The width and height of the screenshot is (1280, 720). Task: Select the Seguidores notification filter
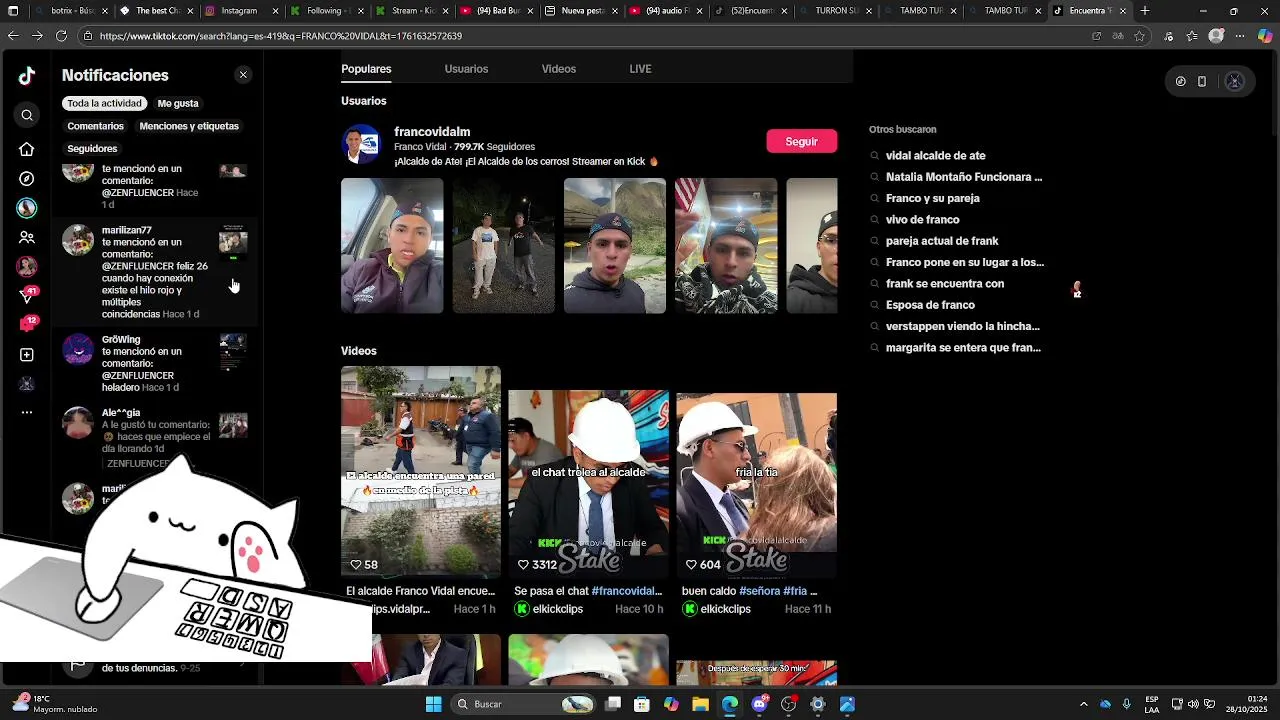[92, 148]
